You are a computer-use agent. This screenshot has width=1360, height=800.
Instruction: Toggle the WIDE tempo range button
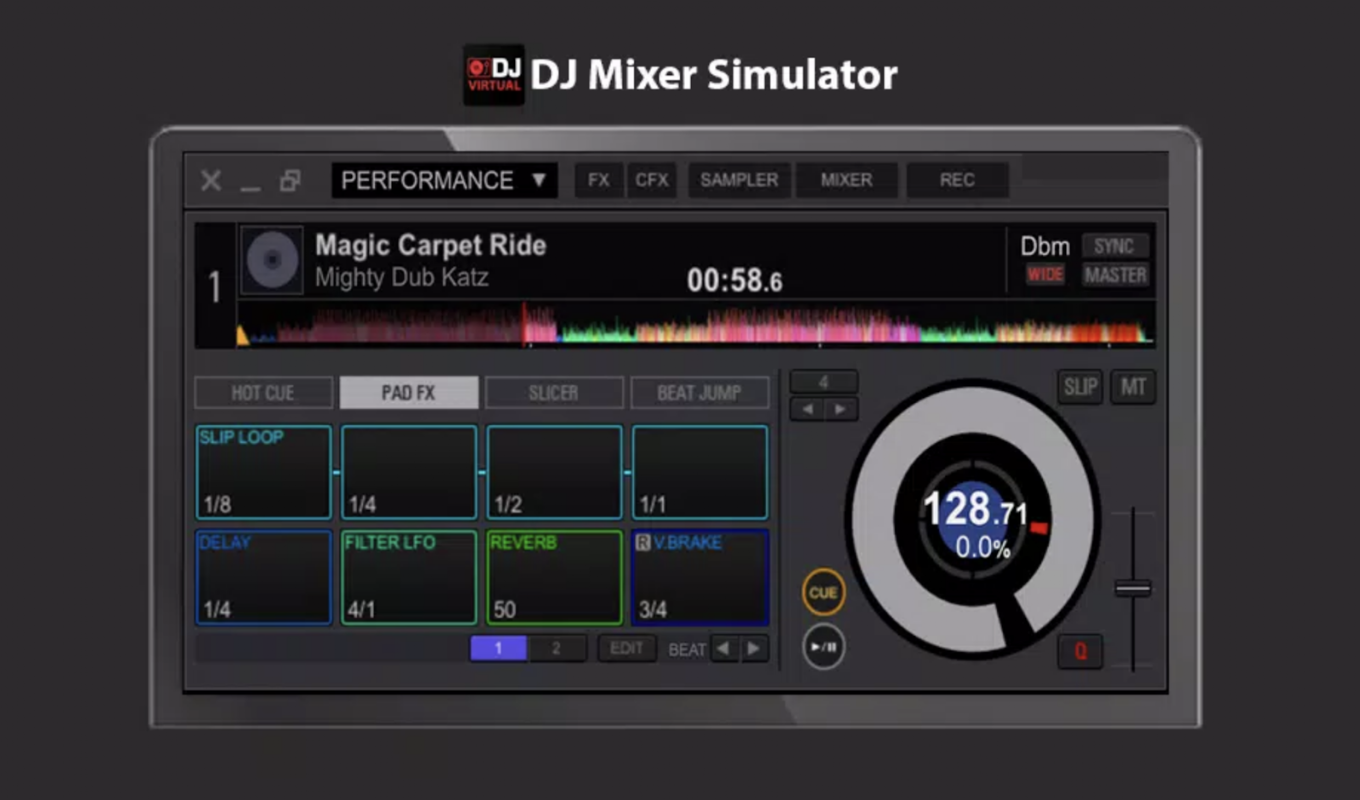[1045, 275]
